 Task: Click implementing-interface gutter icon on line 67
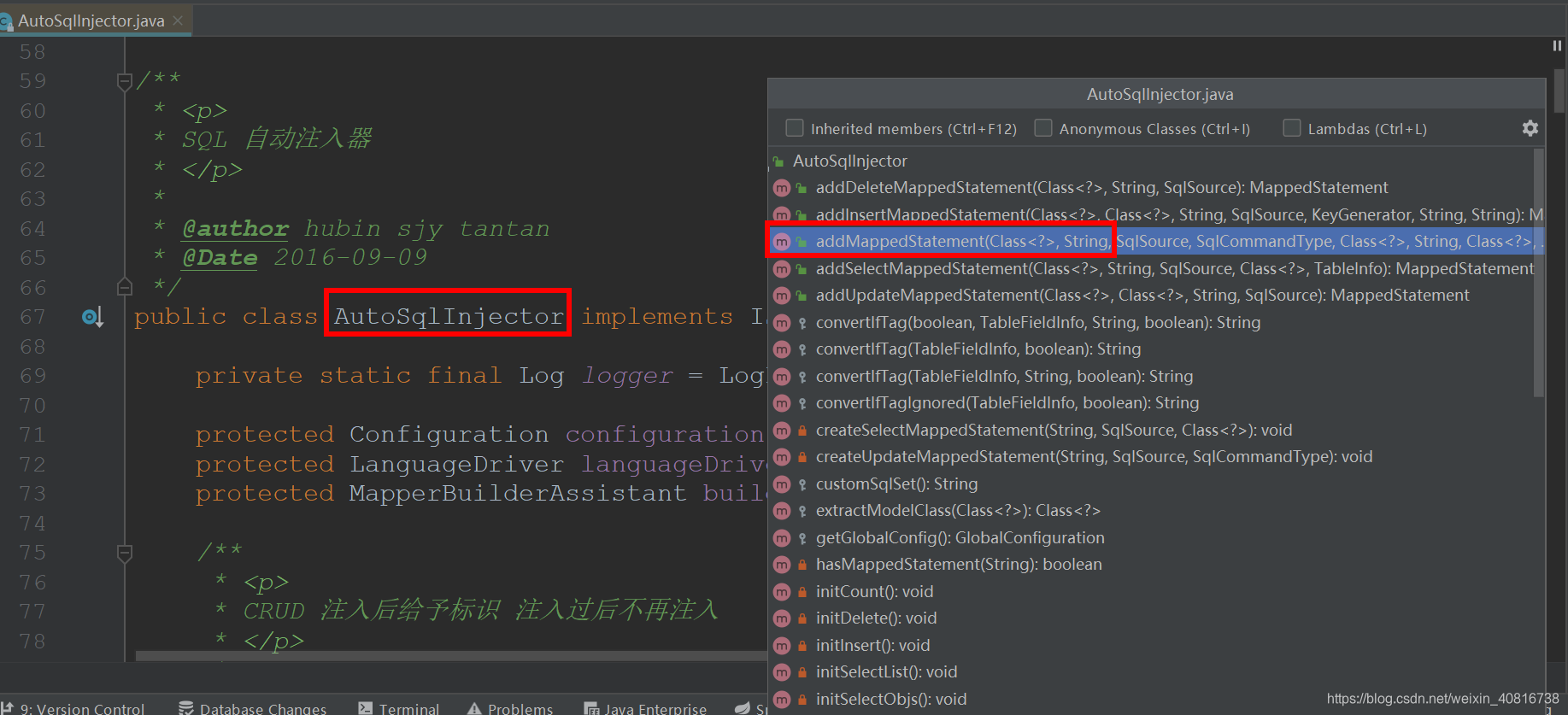(92, 318)
